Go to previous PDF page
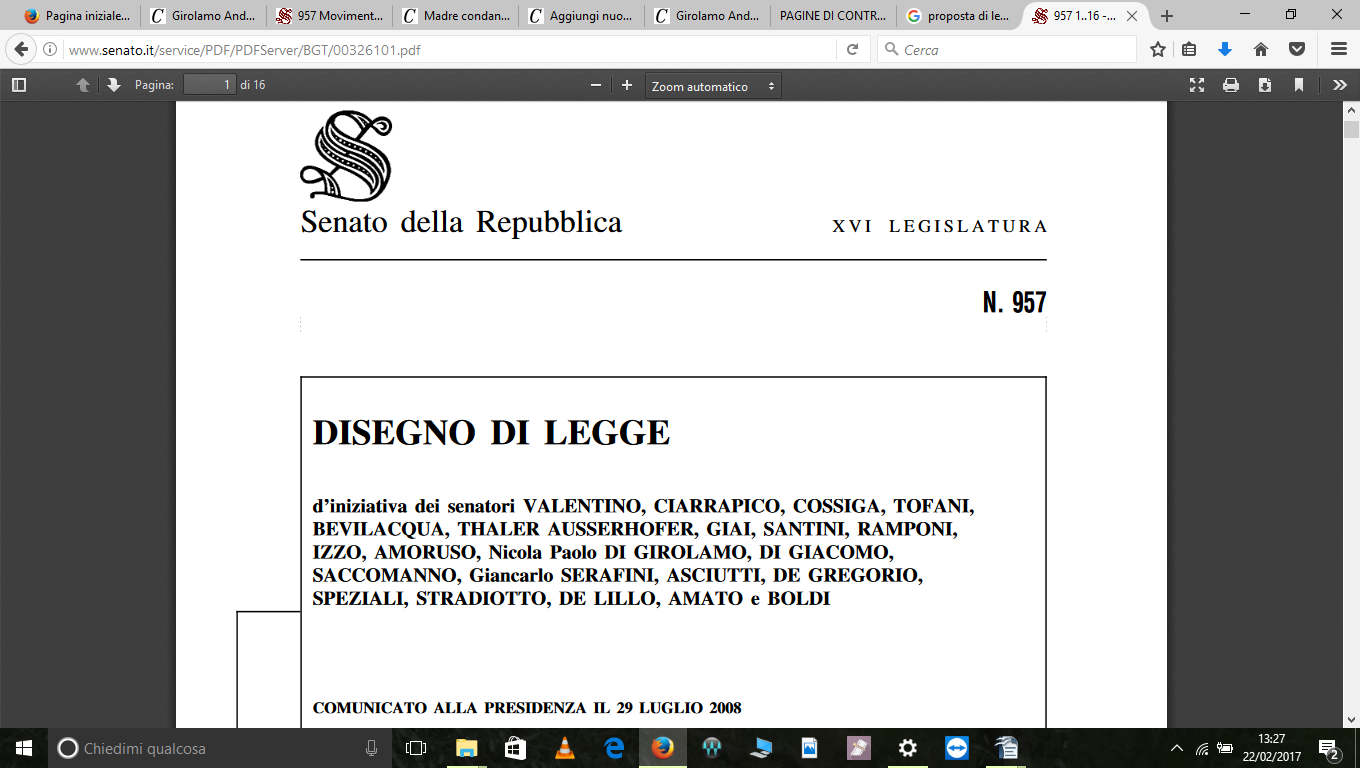Image resolution: width=1360 pixels, height=768 pixels. click(x=83, y=86)
